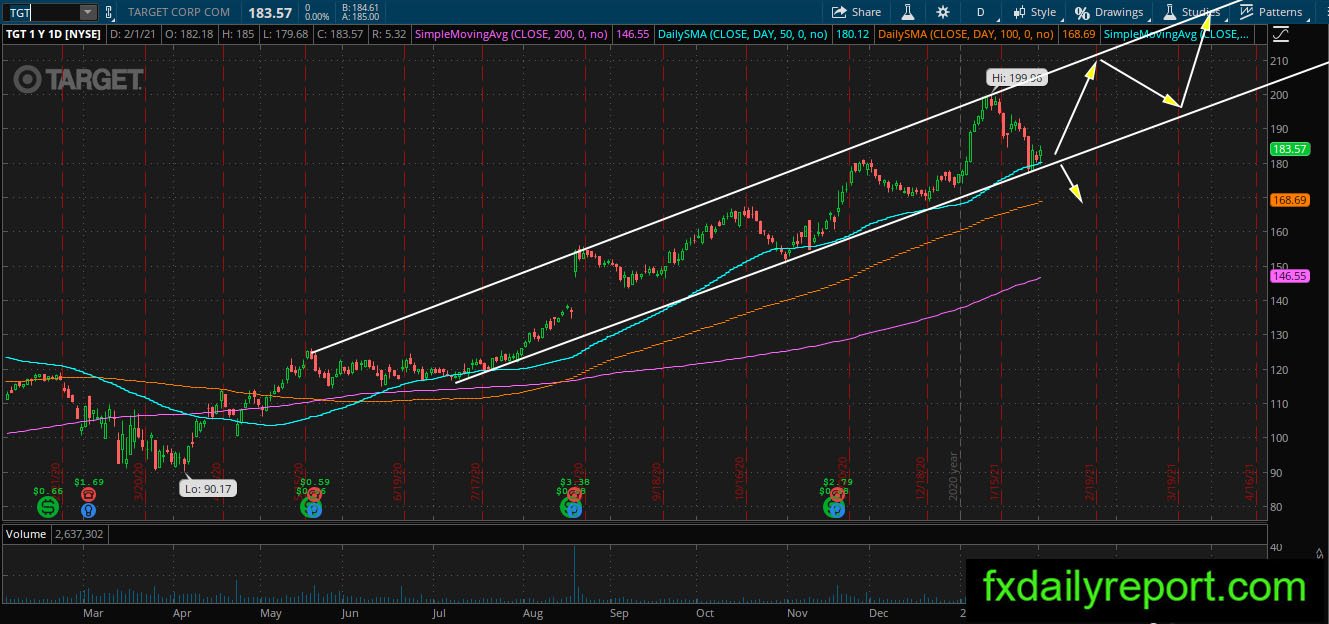
Task: Click the 146.55 study value in header
Action: [x=634, y=34]
